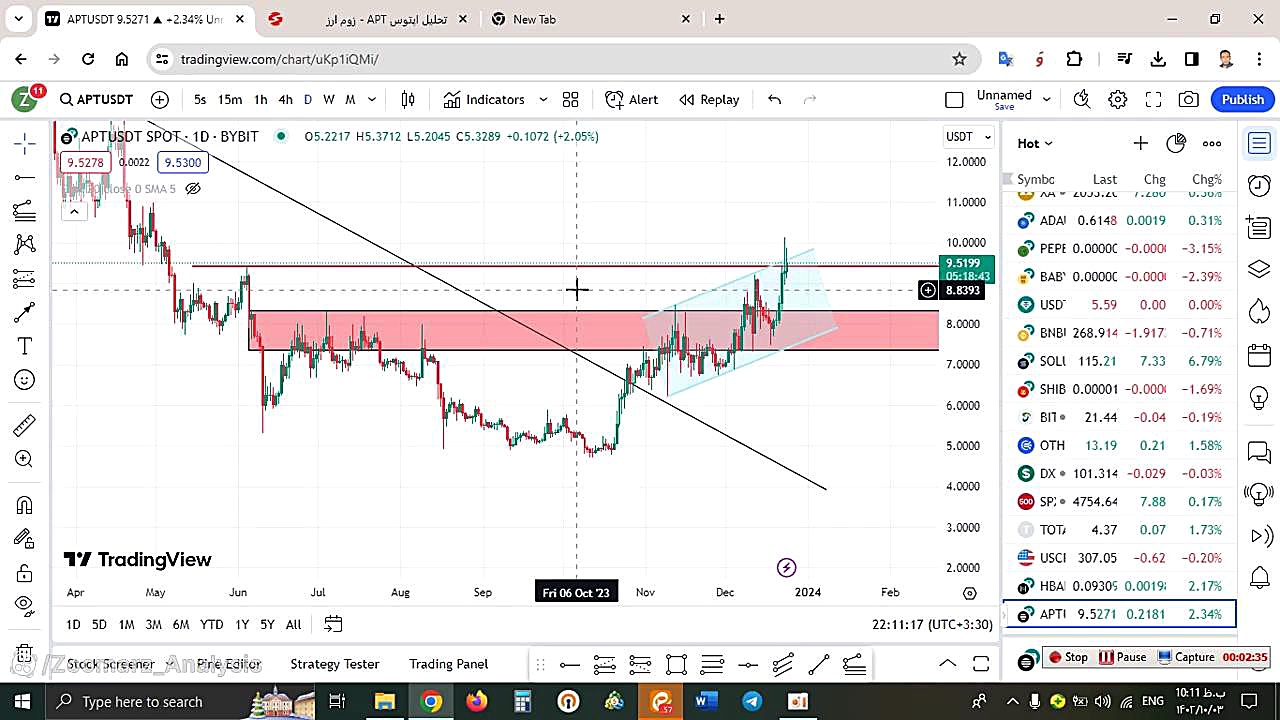Select the W weekly timeframe
Image resolution: width=1280 pixels, height=720 pixels.
point(328,99)
